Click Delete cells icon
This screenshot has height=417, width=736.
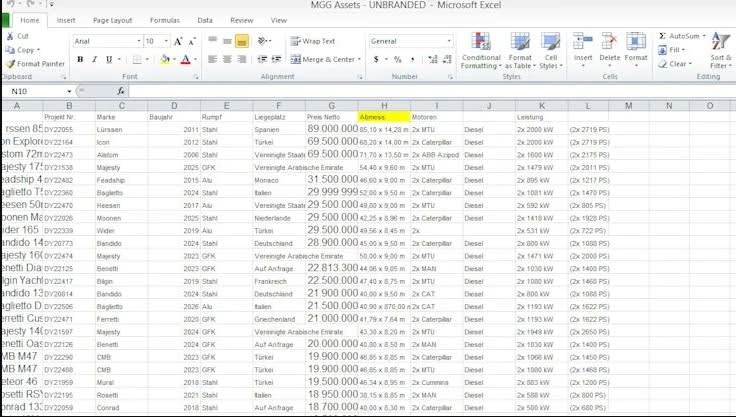pyautogui.click(x=609, y=41)
